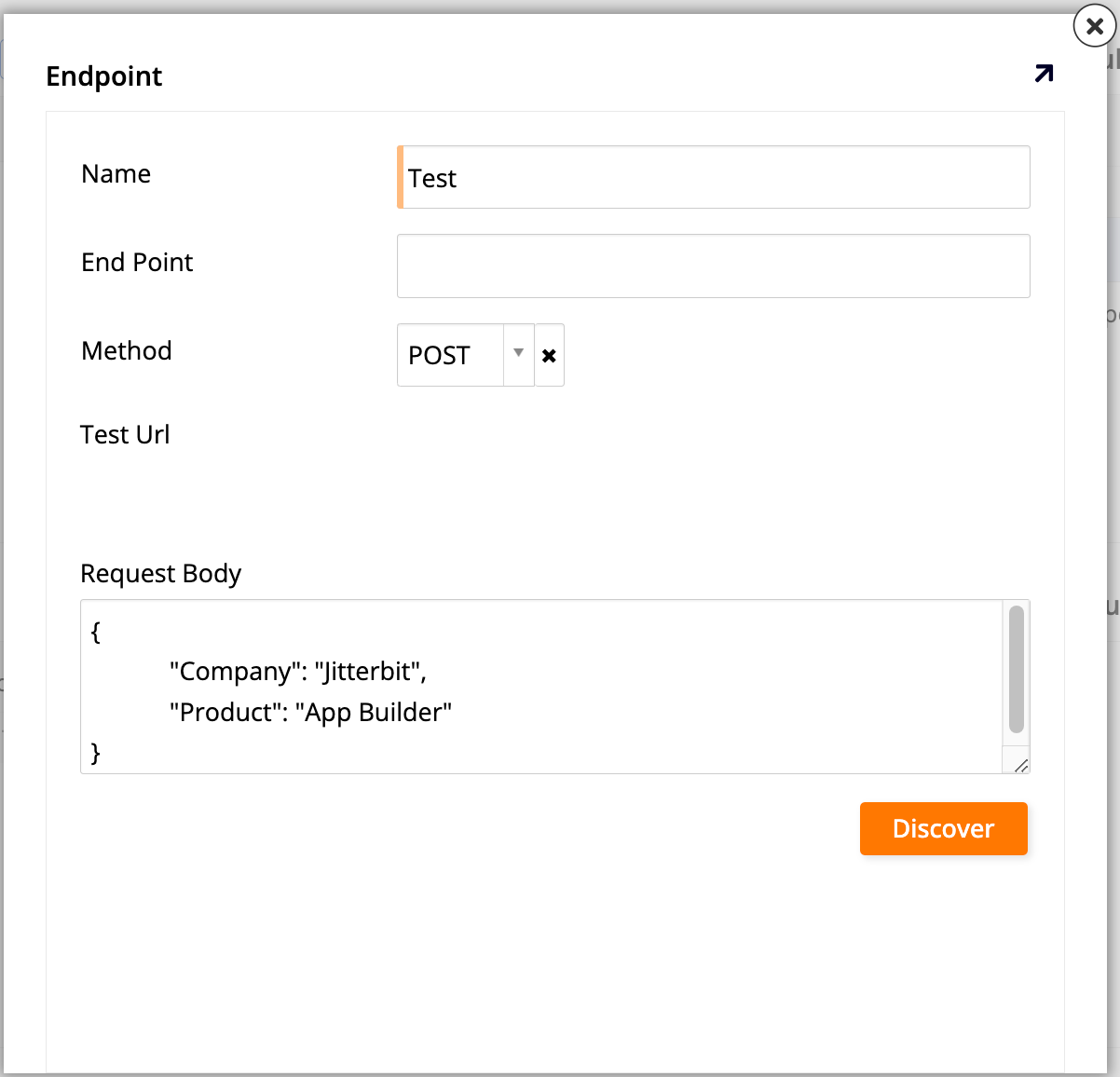Click the Request Body scrollbar

click(x=1015, y=671)
